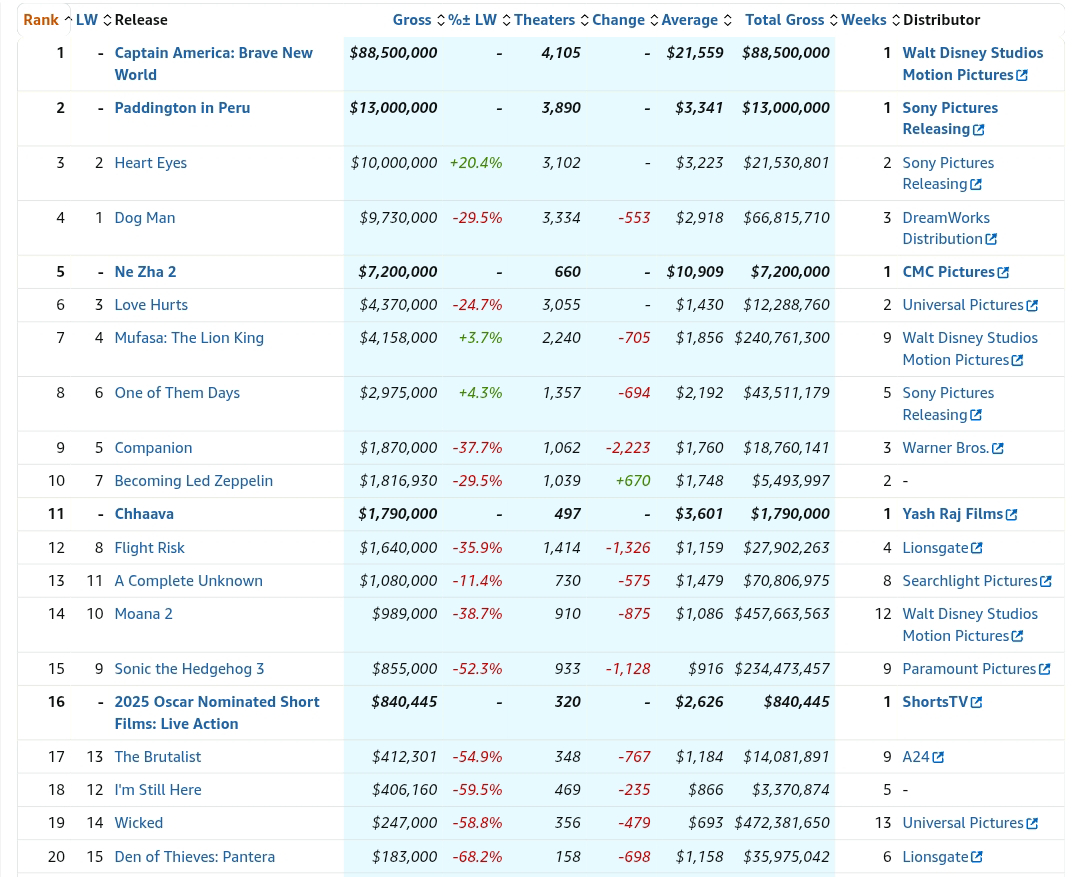
Task: Go to Sonic the Hedgehog 3 page
Action: click(x=189, y=670)
